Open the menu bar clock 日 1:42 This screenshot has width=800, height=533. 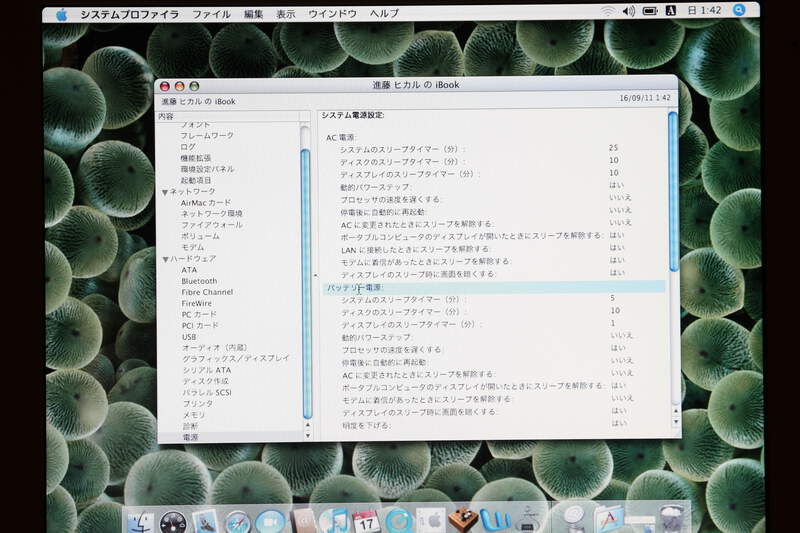tap(705, 10)
